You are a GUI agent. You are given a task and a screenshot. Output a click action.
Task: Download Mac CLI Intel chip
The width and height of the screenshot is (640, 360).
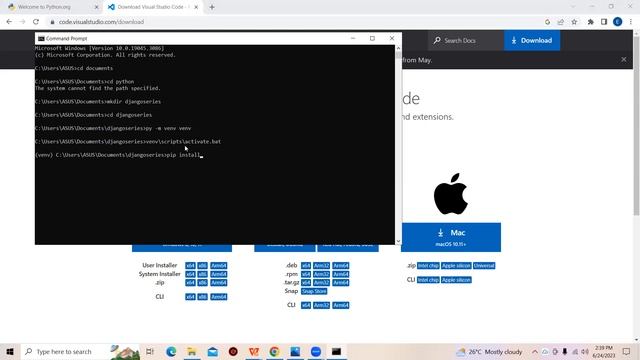click(x=428, y=280)
